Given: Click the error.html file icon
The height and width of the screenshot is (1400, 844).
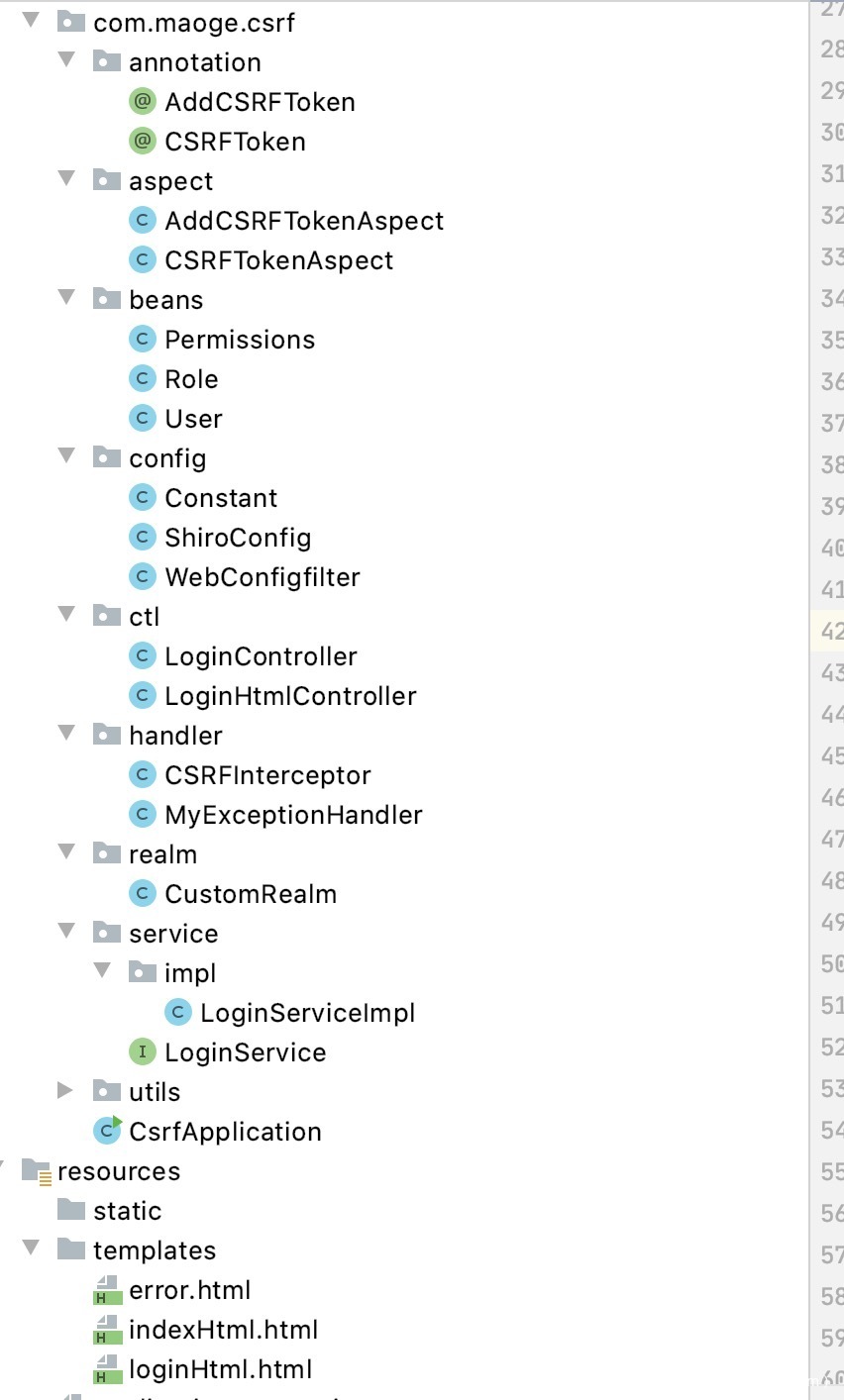Looking at the screenshot, I should (x=106, y=1290).
